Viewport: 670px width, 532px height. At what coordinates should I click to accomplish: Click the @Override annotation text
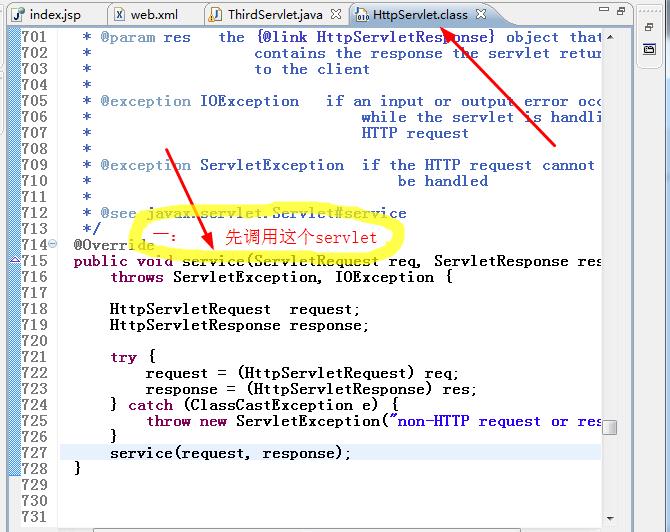coord(114,245)
